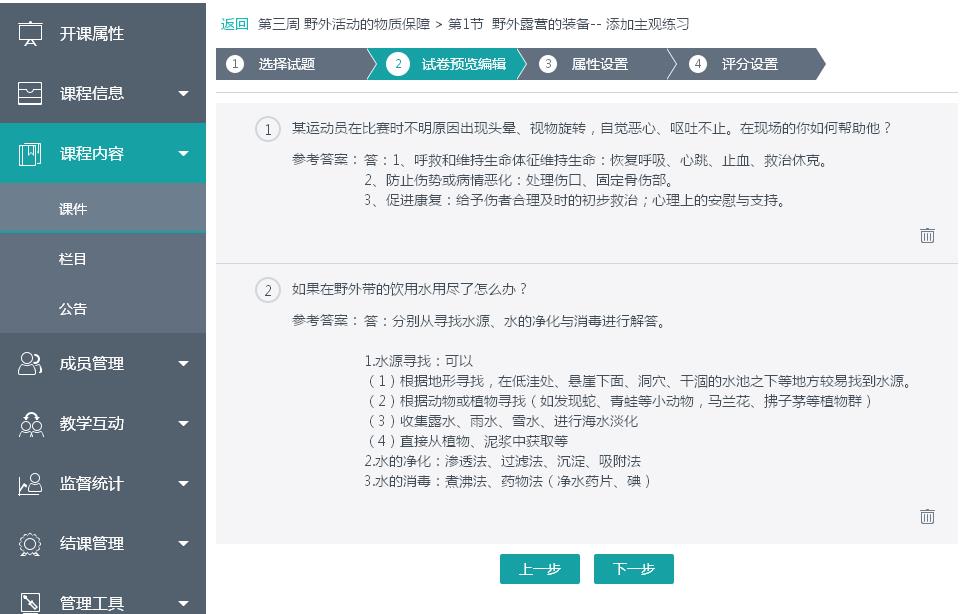Click the 成员管理 people icon
This screenshot has height=614, width=963.
(31, 364)
